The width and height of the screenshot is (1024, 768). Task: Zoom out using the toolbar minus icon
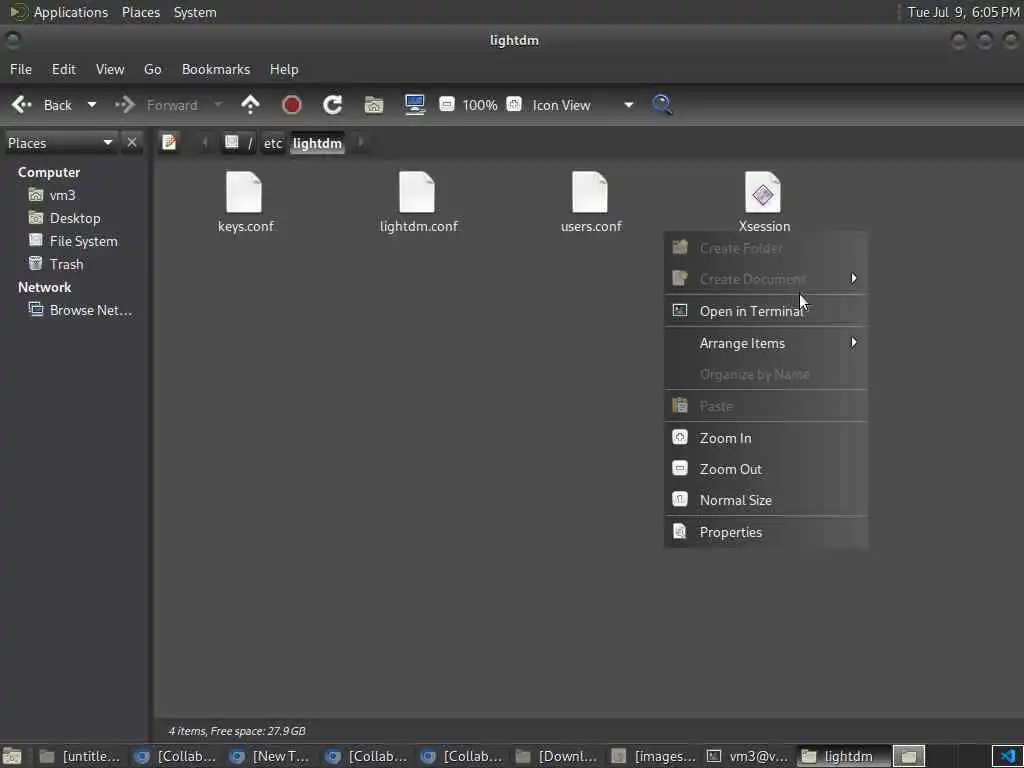447,104
